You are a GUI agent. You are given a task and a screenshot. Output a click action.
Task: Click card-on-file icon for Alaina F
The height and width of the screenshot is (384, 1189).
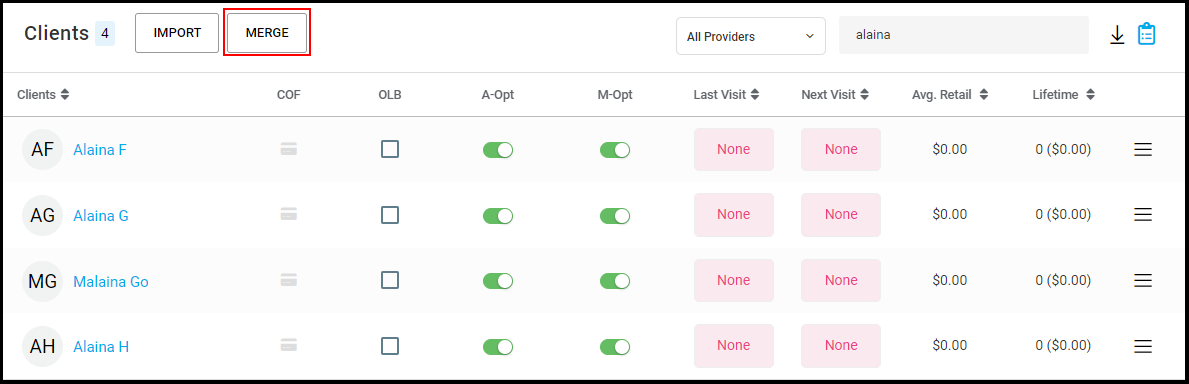288,149
